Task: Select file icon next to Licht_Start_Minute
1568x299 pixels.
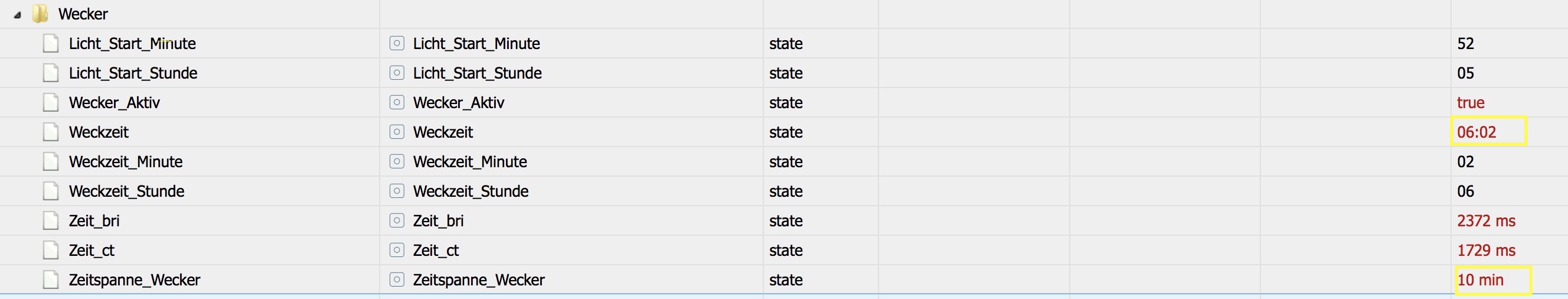Action: pyautogui.click(x=51, y=43)
